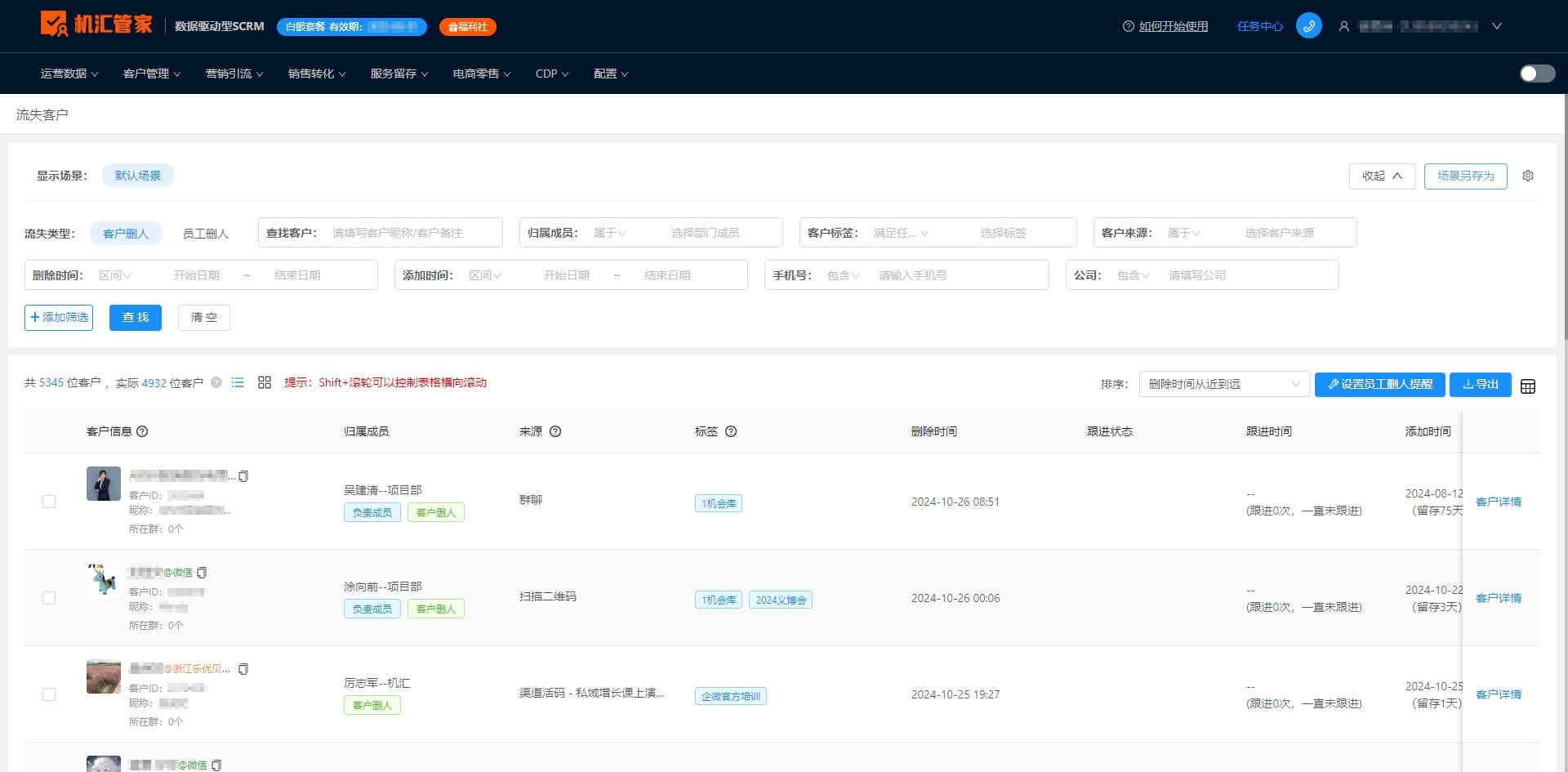Click 导出 export button

(x=1480, y=384)
